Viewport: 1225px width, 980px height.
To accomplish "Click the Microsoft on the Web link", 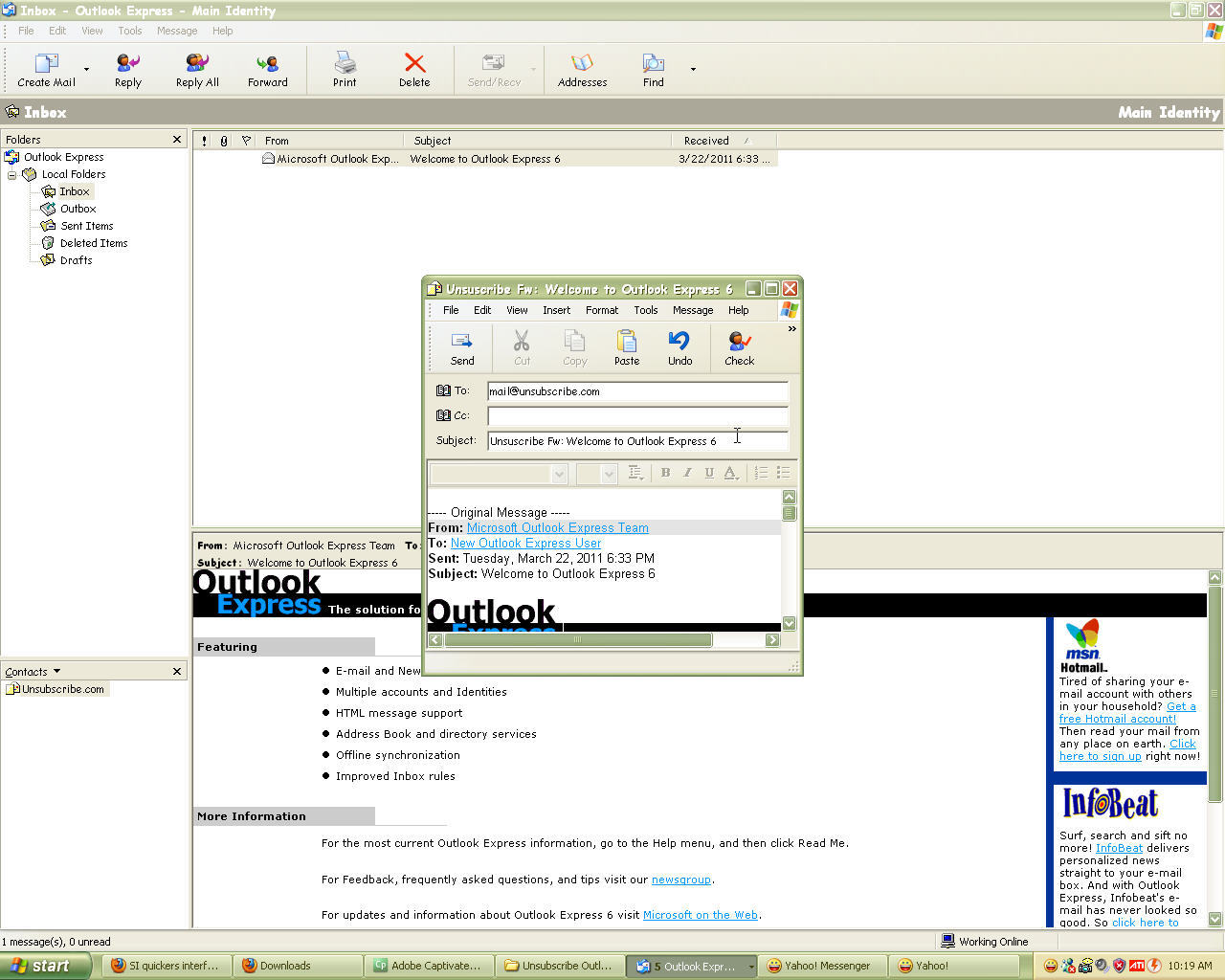I will pos(701,915).
